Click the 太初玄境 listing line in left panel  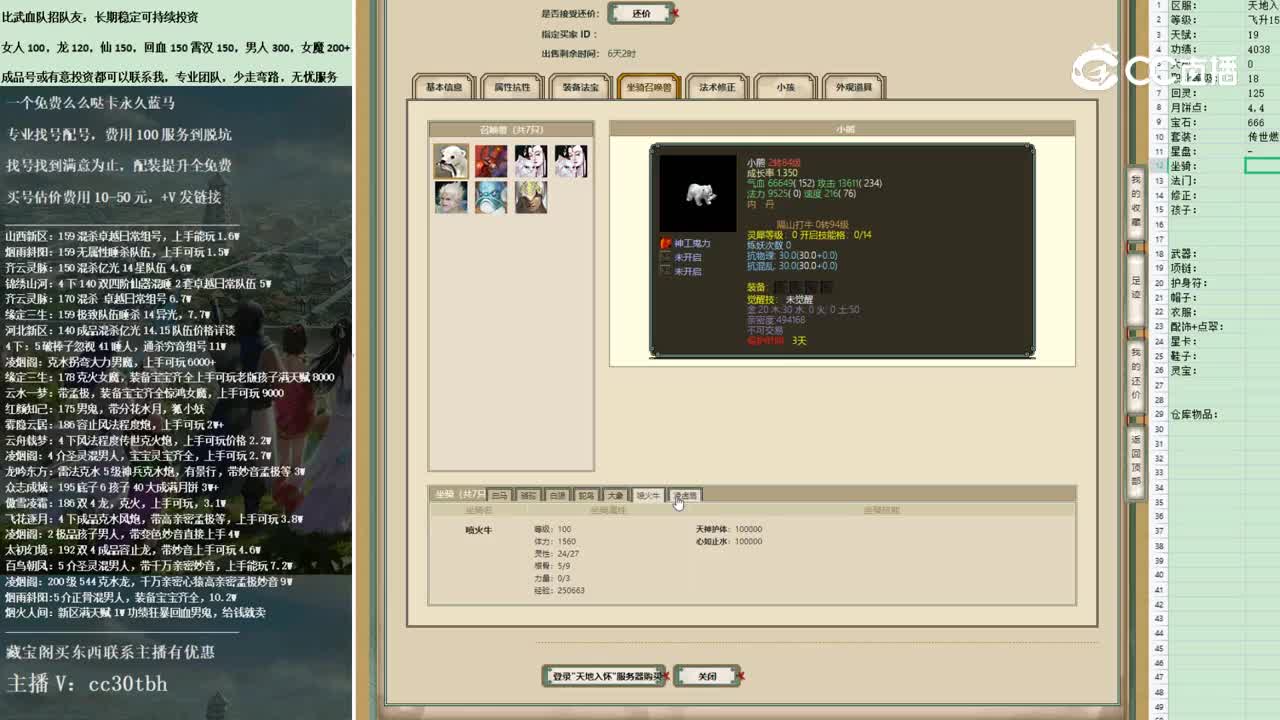pyautogui.click(x=133, y=550)
